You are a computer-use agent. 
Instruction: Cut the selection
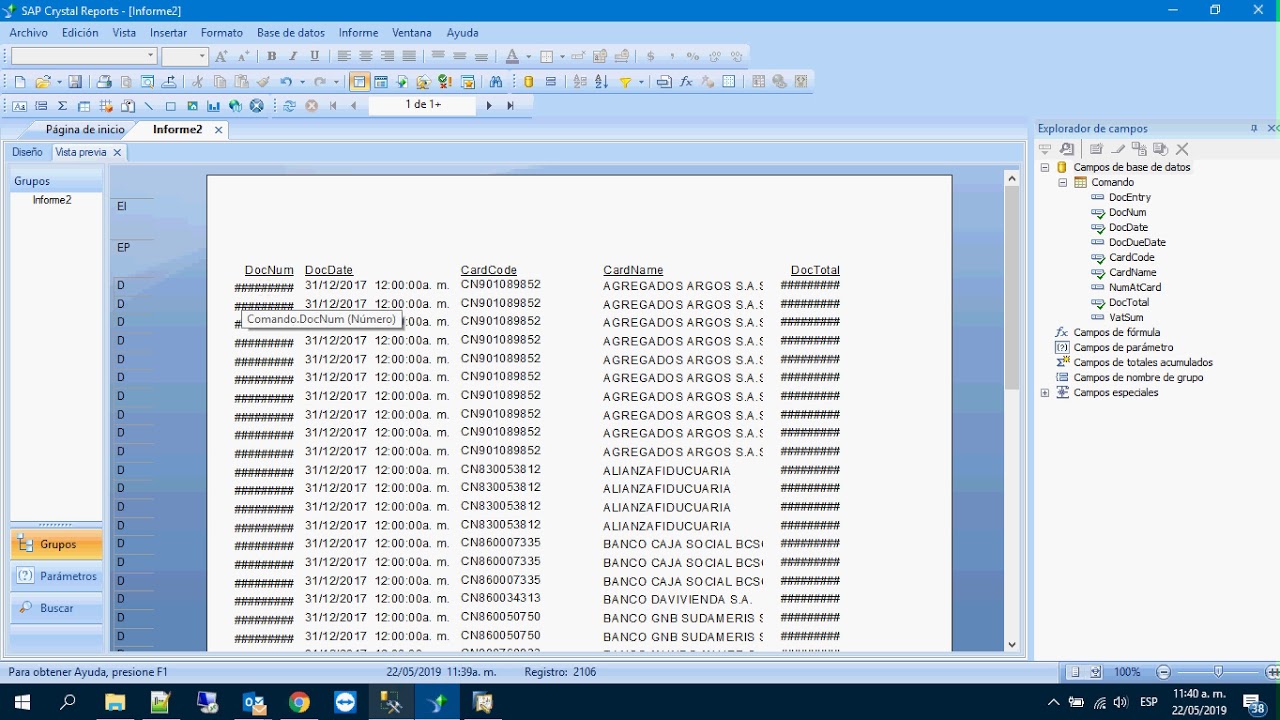click(x=197, y=82)
